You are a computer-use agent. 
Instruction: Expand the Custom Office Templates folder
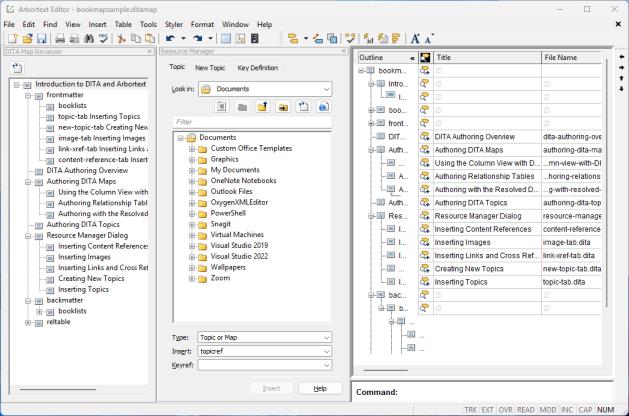(x=192, y=149)
